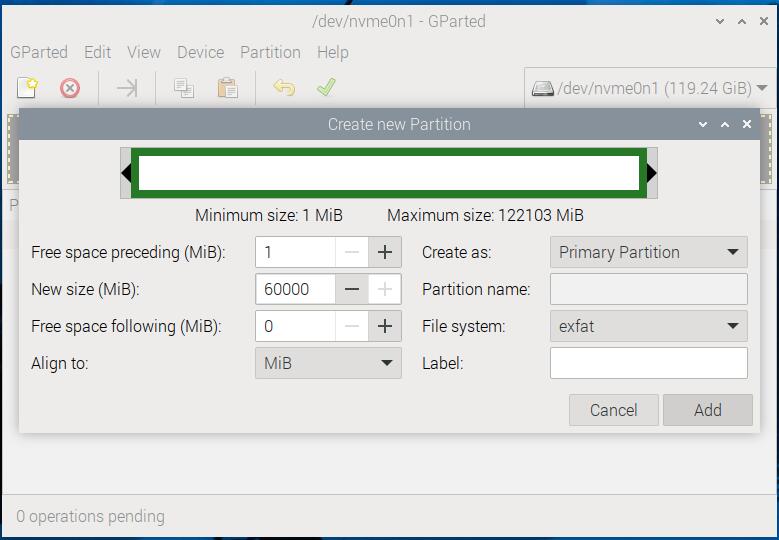Click the right black resize arrow handle
Viewport: 779px width, 540px height.
click(652, 173)
